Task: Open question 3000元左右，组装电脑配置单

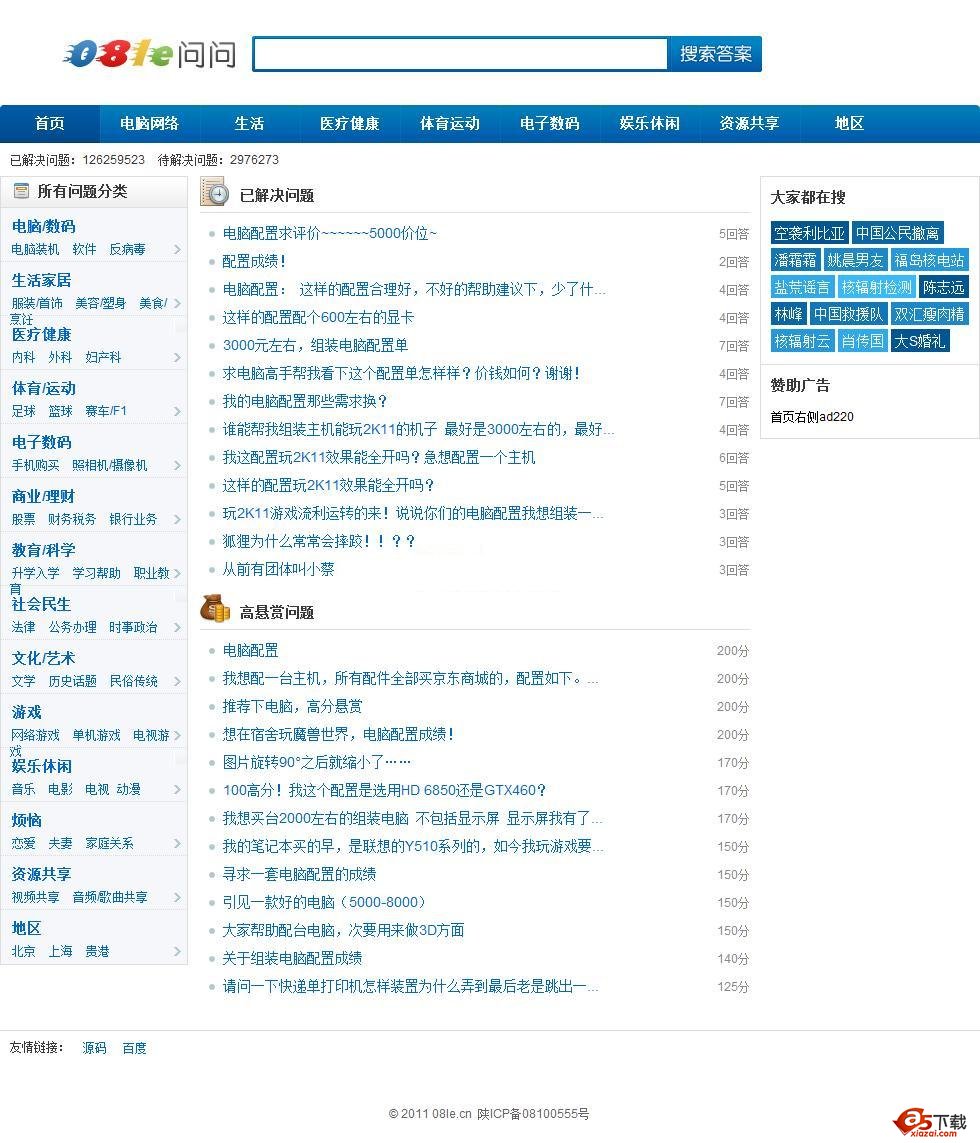Action: tap(315, 346)
